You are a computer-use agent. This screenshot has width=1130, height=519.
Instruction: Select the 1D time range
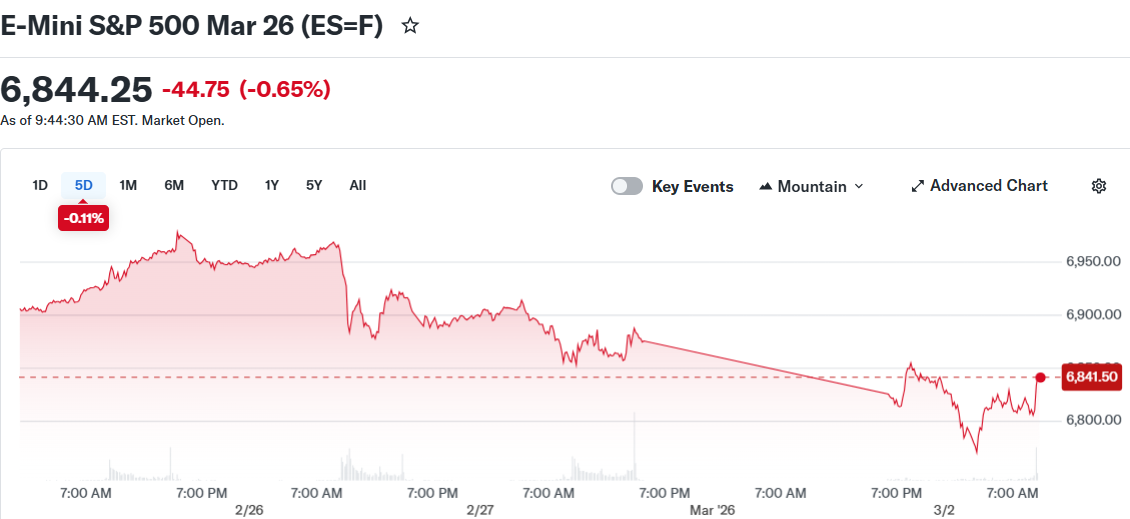point(40,185)
